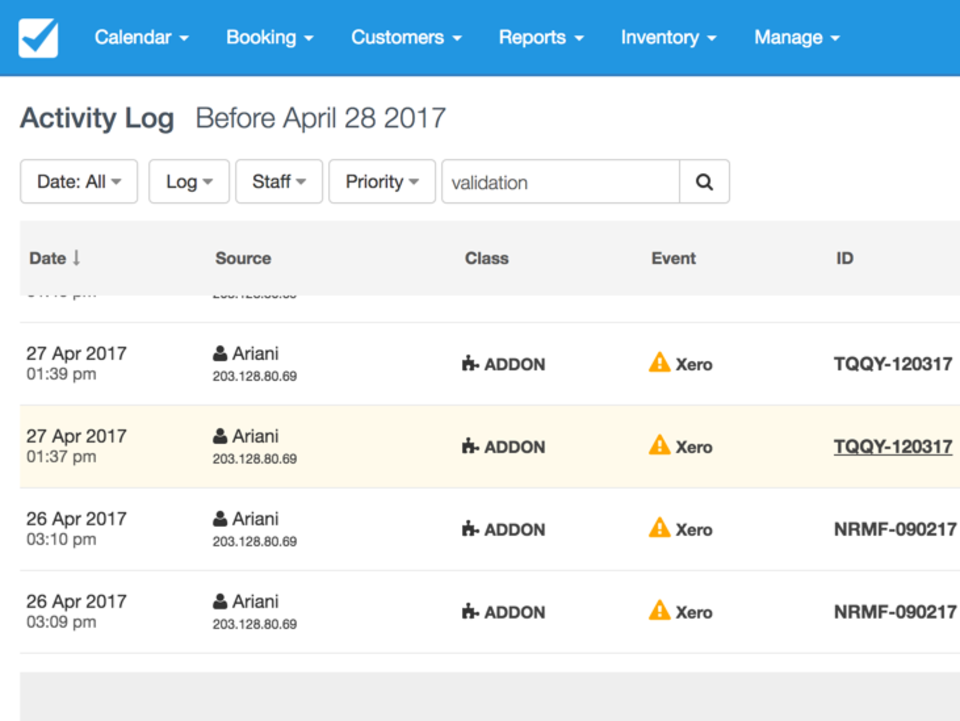Click IP 203.128.80.69 in the 03:09 pm row
The width and height of the screenshot is (960, 721).
(x=255, y=624)
